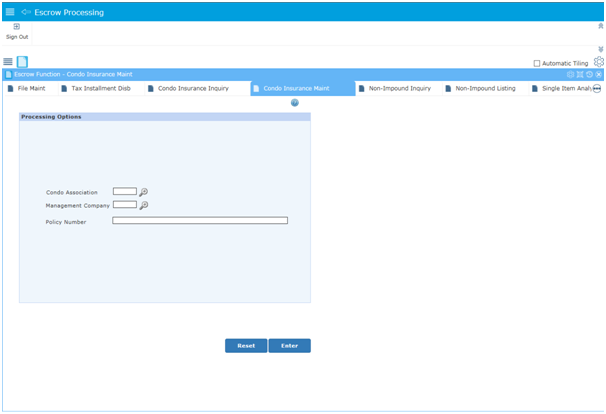Open panel settings gear in Escrow Function title bar
This screenshot has width=606, height=414.
click(x=570, y=75)
